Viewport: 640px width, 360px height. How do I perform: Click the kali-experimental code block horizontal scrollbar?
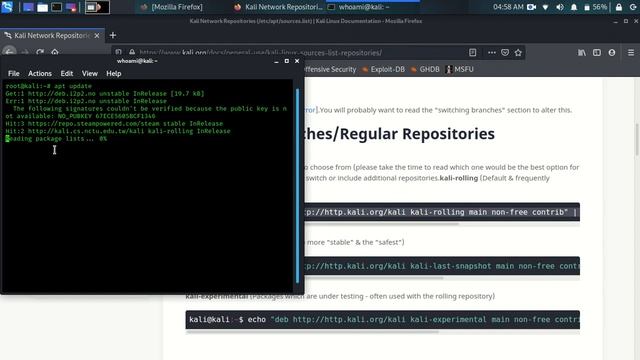coord(312,332)
